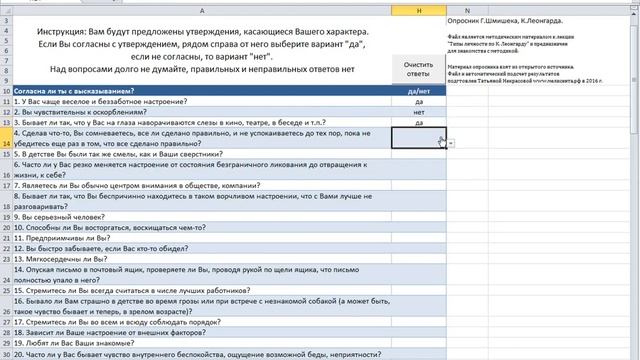
Task: Select question "12. Вы быстро забываете, если Вас кто-то обидел?"
Action: 202,249
